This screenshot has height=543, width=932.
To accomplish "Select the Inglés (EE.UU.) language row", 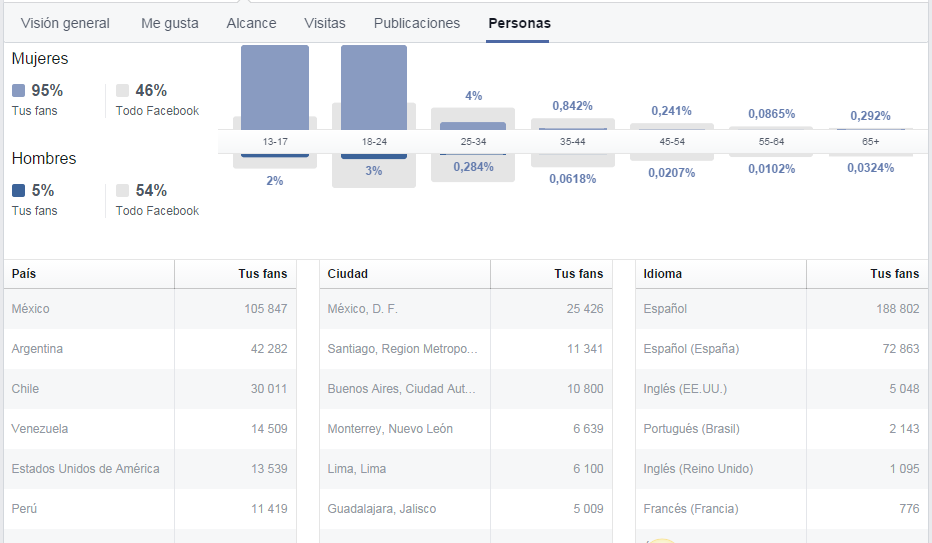I will 782,389.
